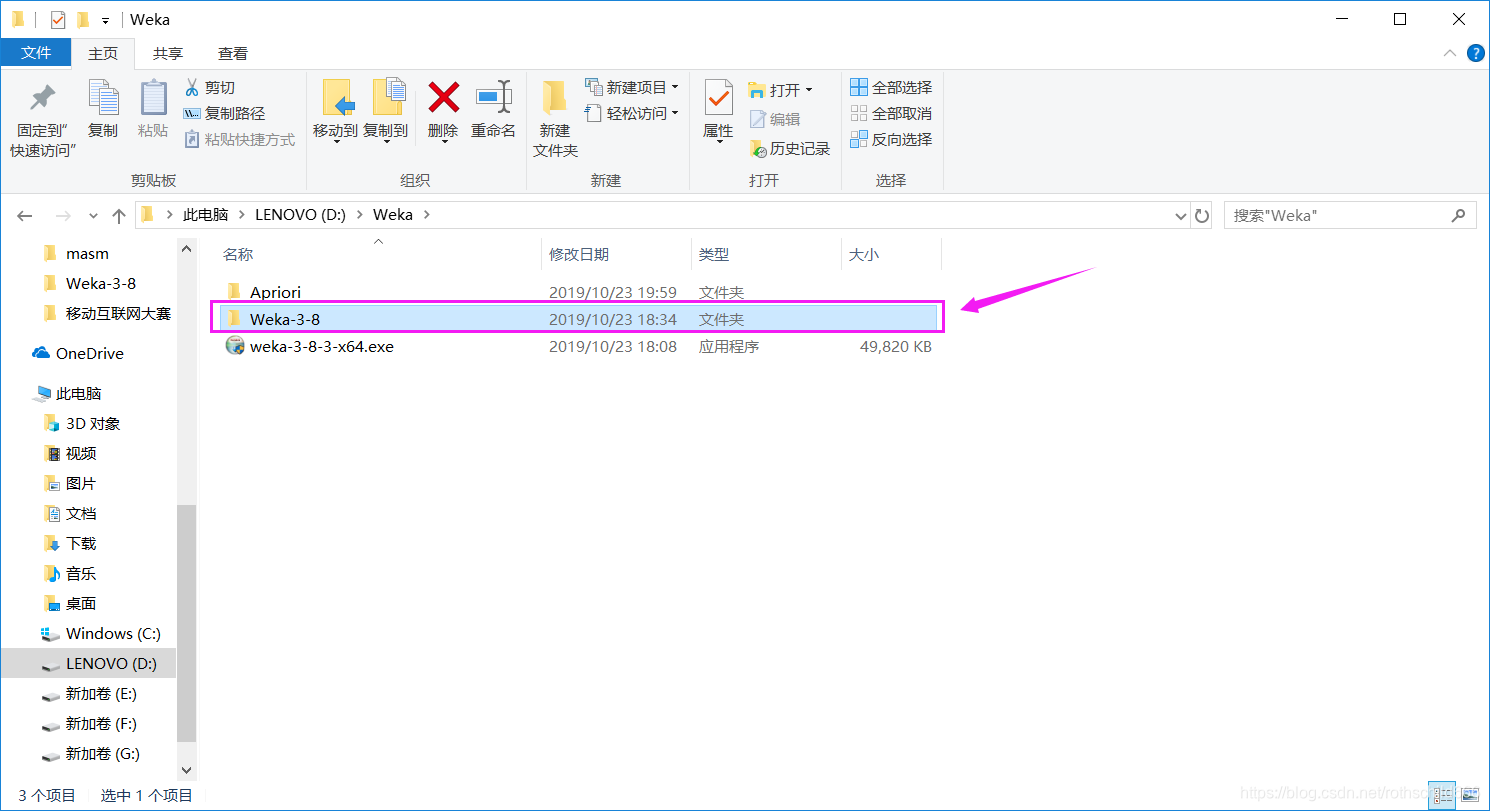
Task: Click 此电脑 in the navigation pane
Action: coord(78,394)
